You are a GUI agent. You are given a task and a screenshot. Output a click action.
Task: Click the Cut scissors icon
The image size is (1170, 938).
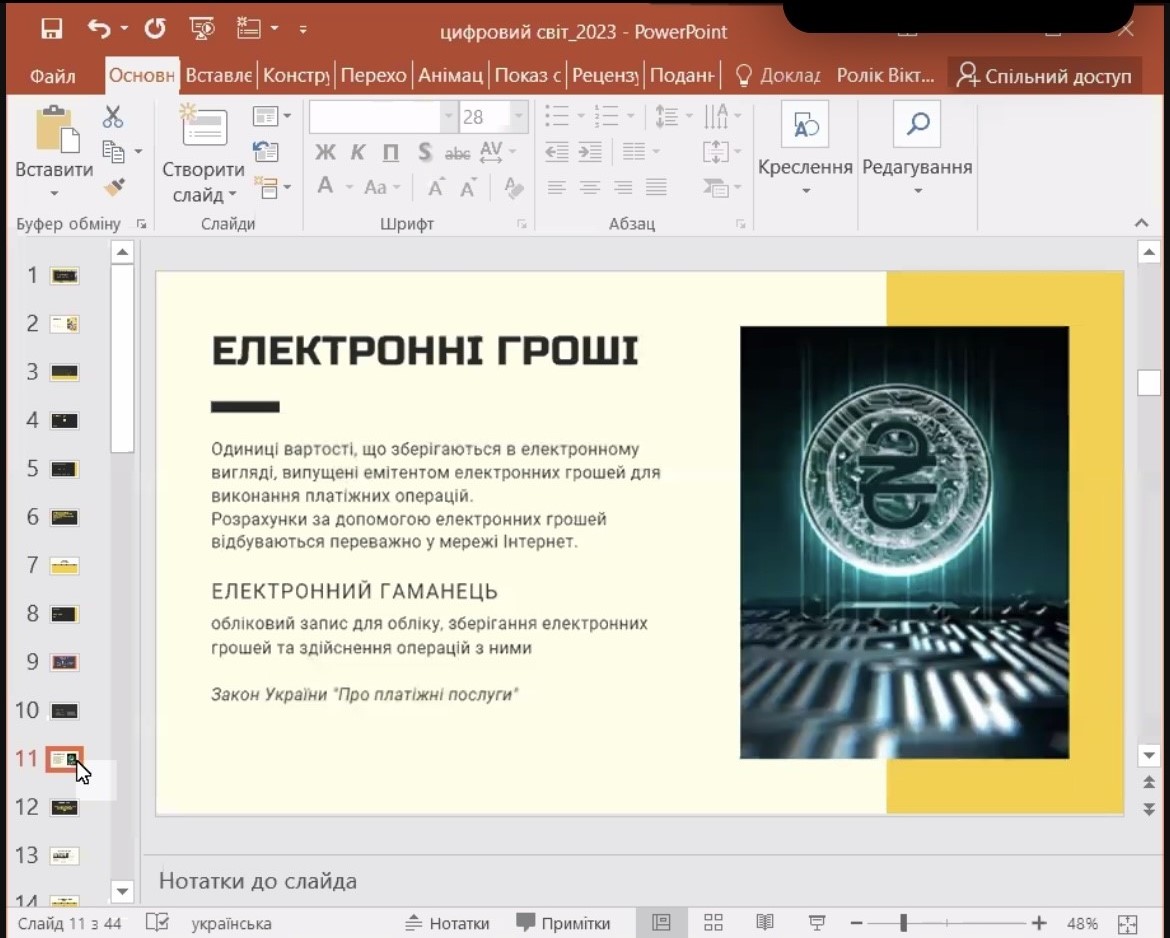(x=113, y=117)
